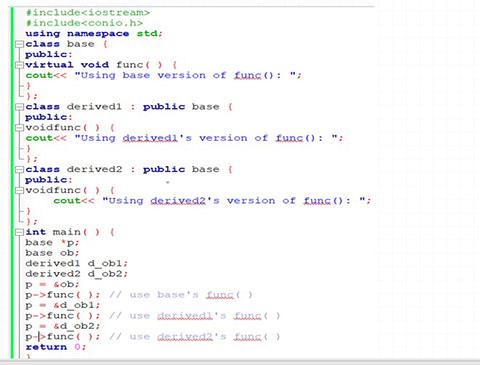Click the 'return 0;' line
The image size is (480, 365).
[56, 347]
